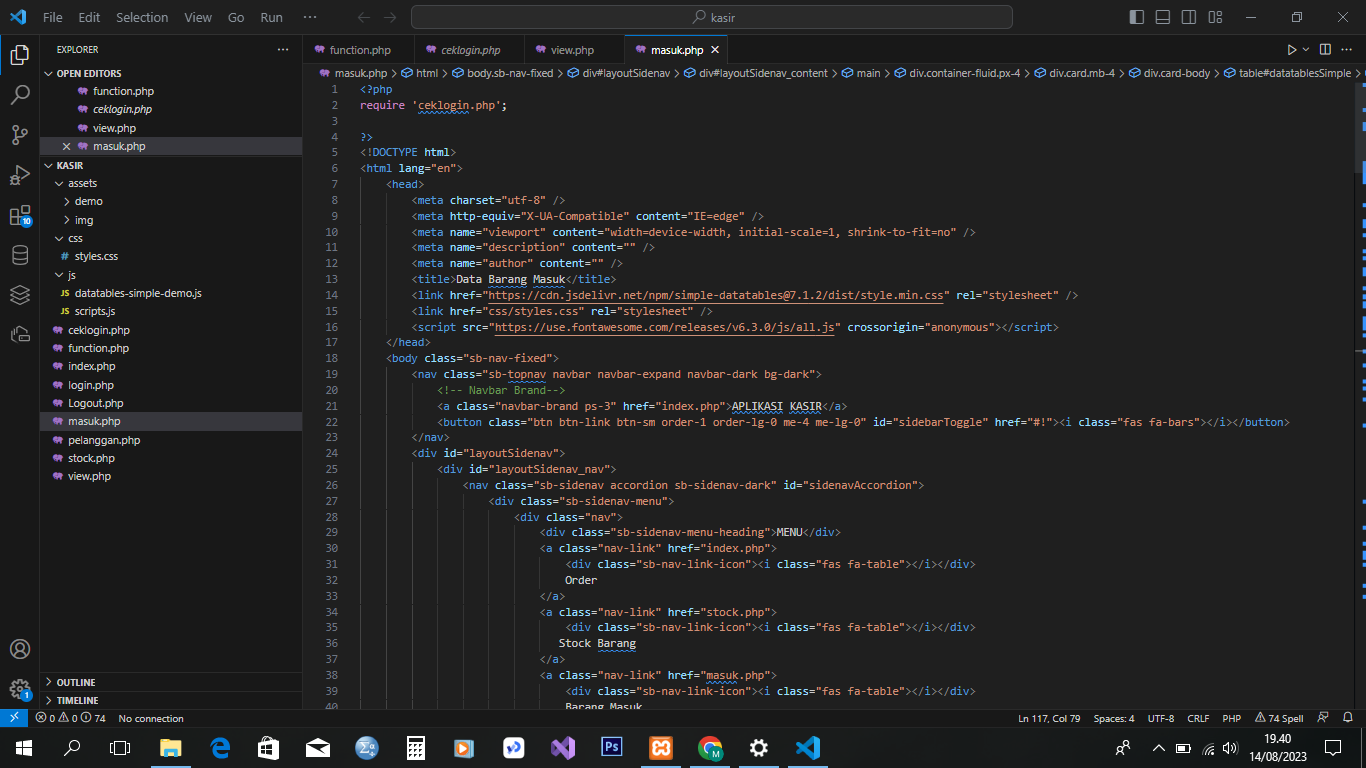The image size is (1366, 768).
Task: Open the Manage gear icon
Action: (19, 689)
